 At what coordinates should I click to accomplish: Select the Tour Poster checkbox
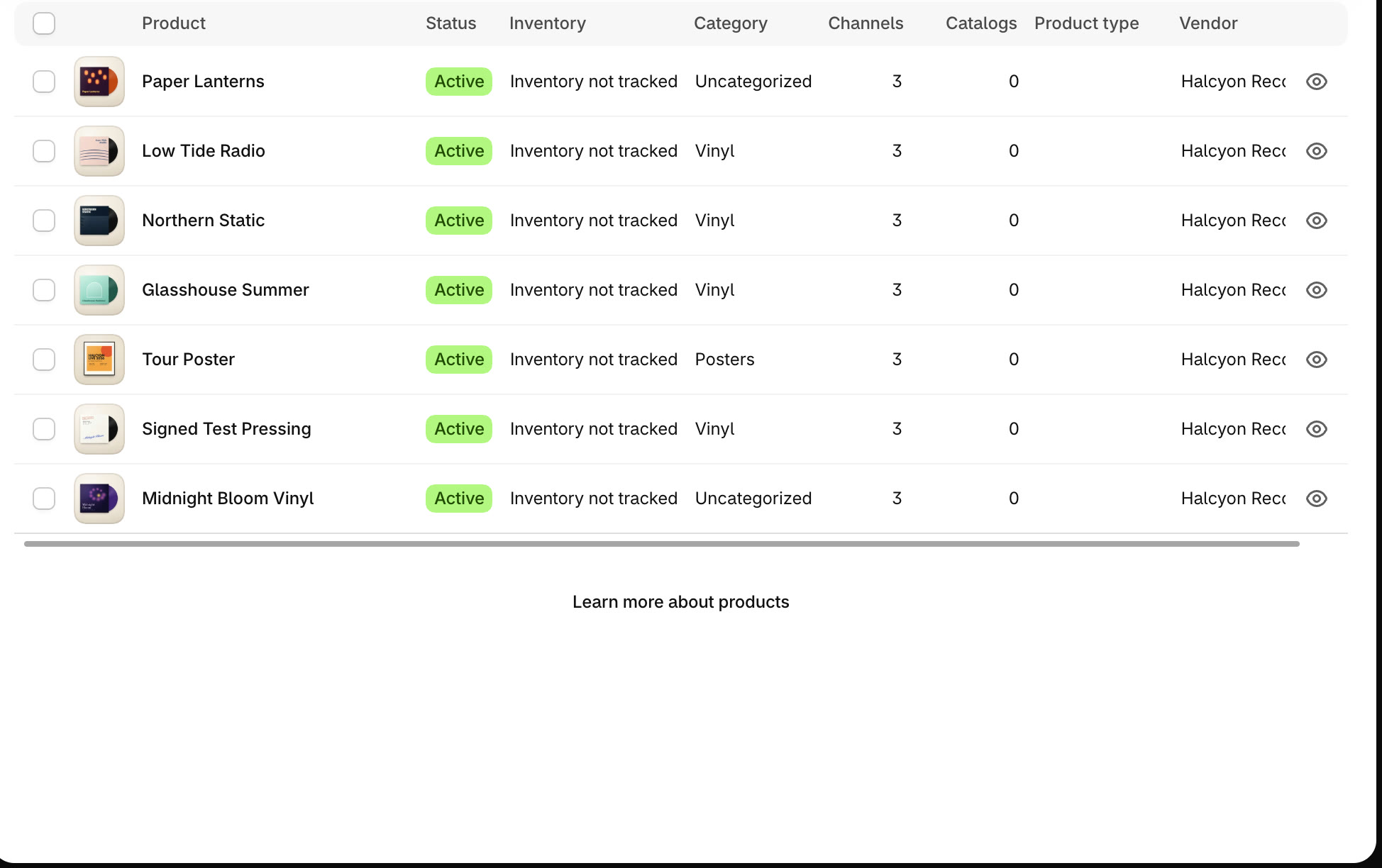pyautogui.click(x=44, y=360)
